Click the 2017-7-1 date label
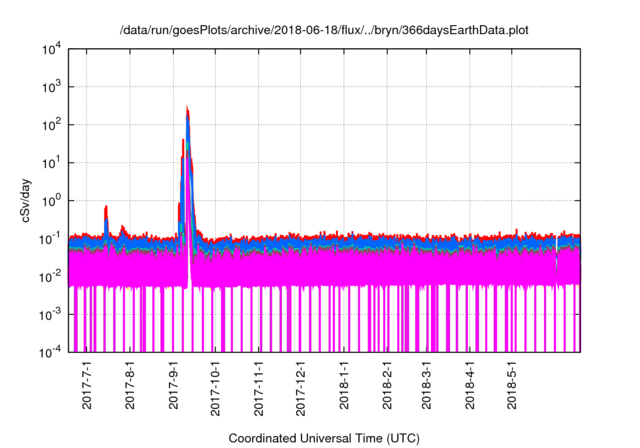The width and height of the screenshot is (640, 448). [87, 385]
